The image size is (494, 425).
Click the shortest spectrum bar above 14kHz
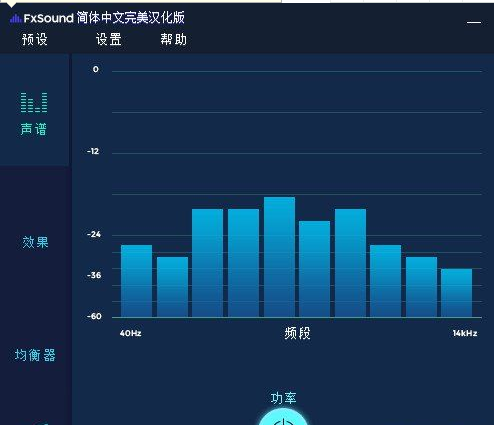[x=456, y=293]
